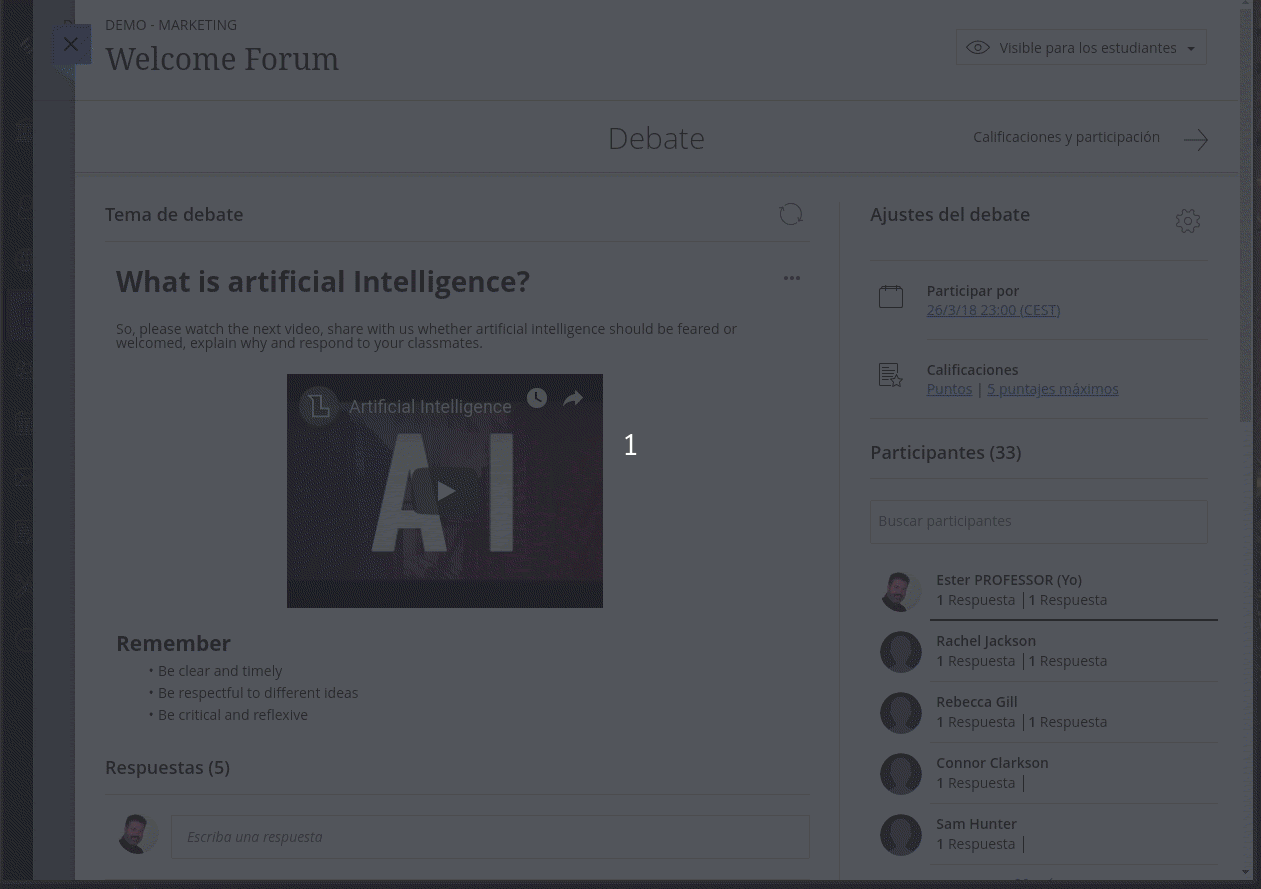The height and width of the screenshot is (889, 1261).
Task: Click the Buscar participantes search field
Action: (1039, 522)
